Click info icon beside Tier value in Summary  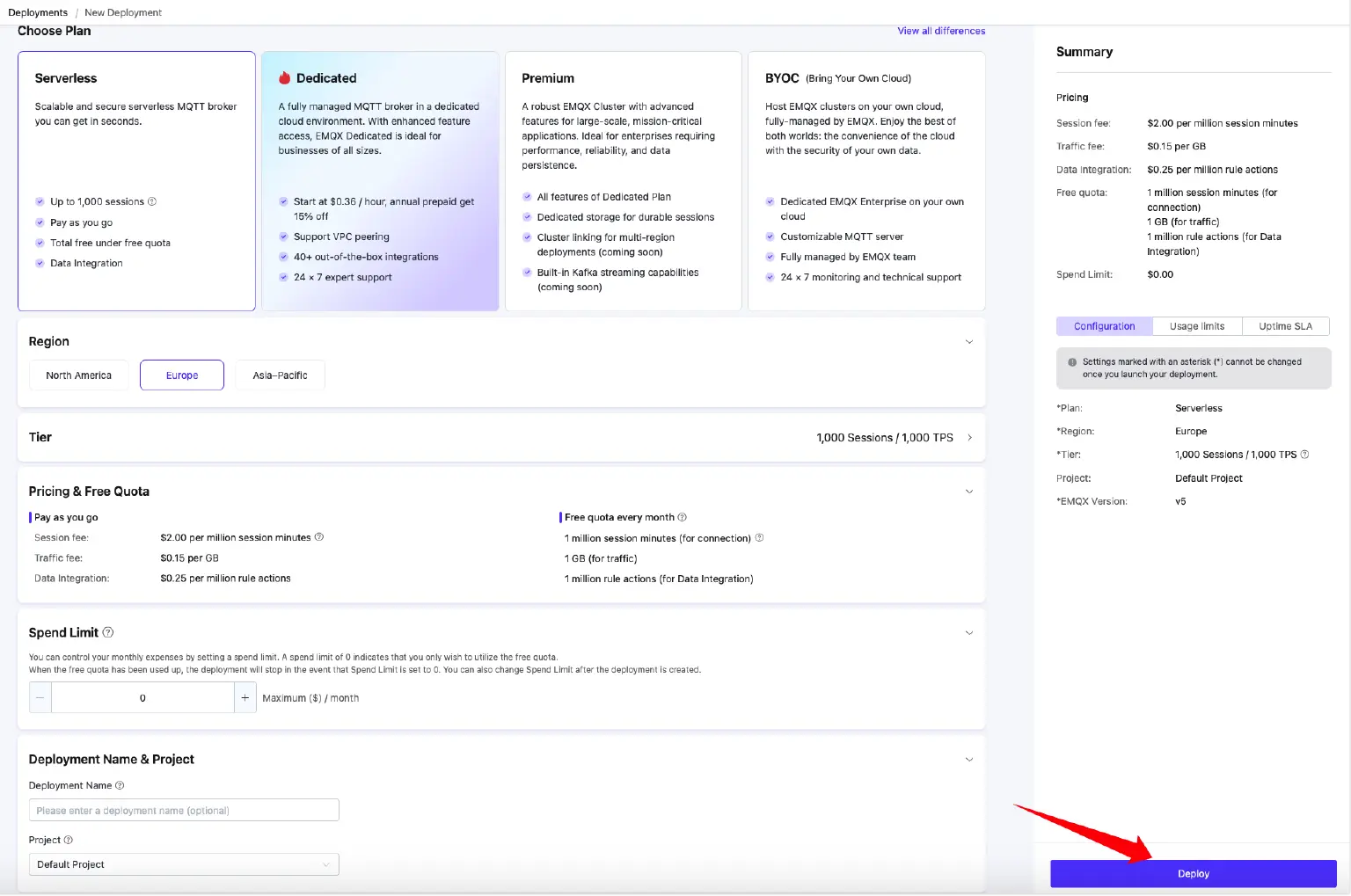pyautogui.click(x=1304, y=455)
